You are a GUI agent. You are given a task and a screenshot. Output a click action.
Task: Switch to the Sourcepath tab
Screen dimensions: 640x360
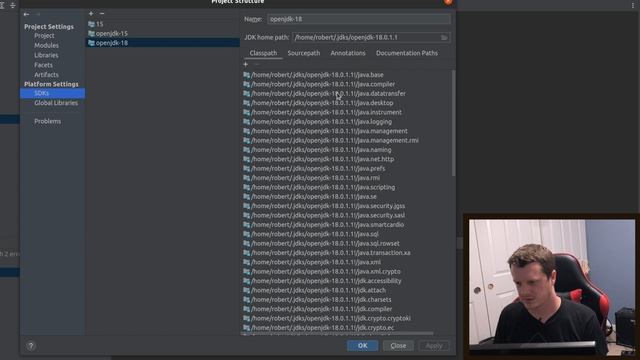click(x=304, y=53)
